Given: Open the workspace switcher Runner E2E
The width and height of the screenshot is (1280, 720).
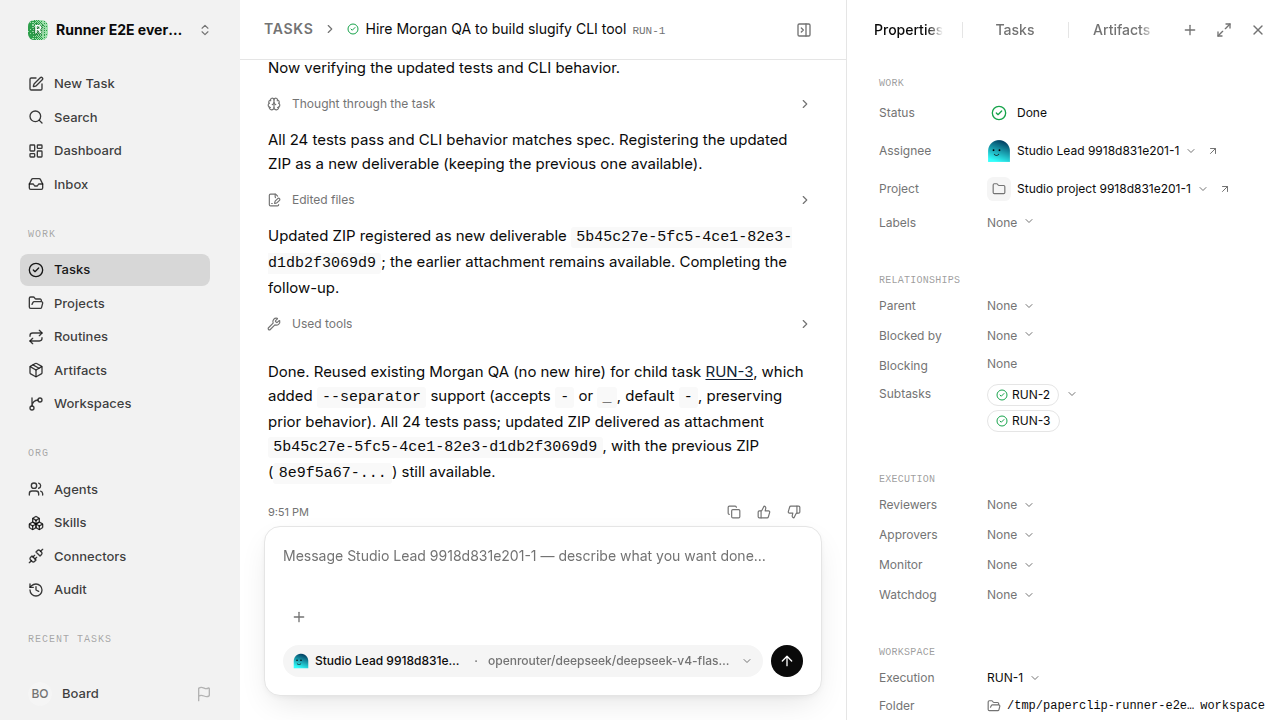Looking at the screenshot, I should (120, 30).
